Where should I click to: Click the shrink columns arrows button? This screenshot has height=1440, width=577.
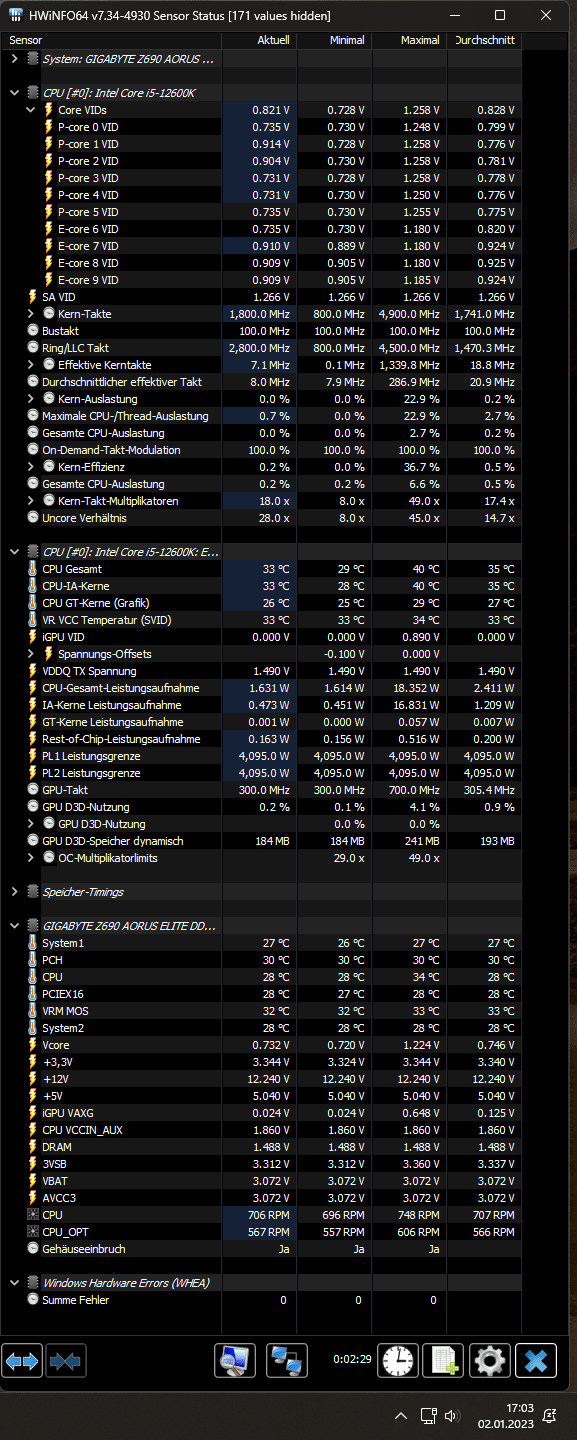click(66, 1360)
